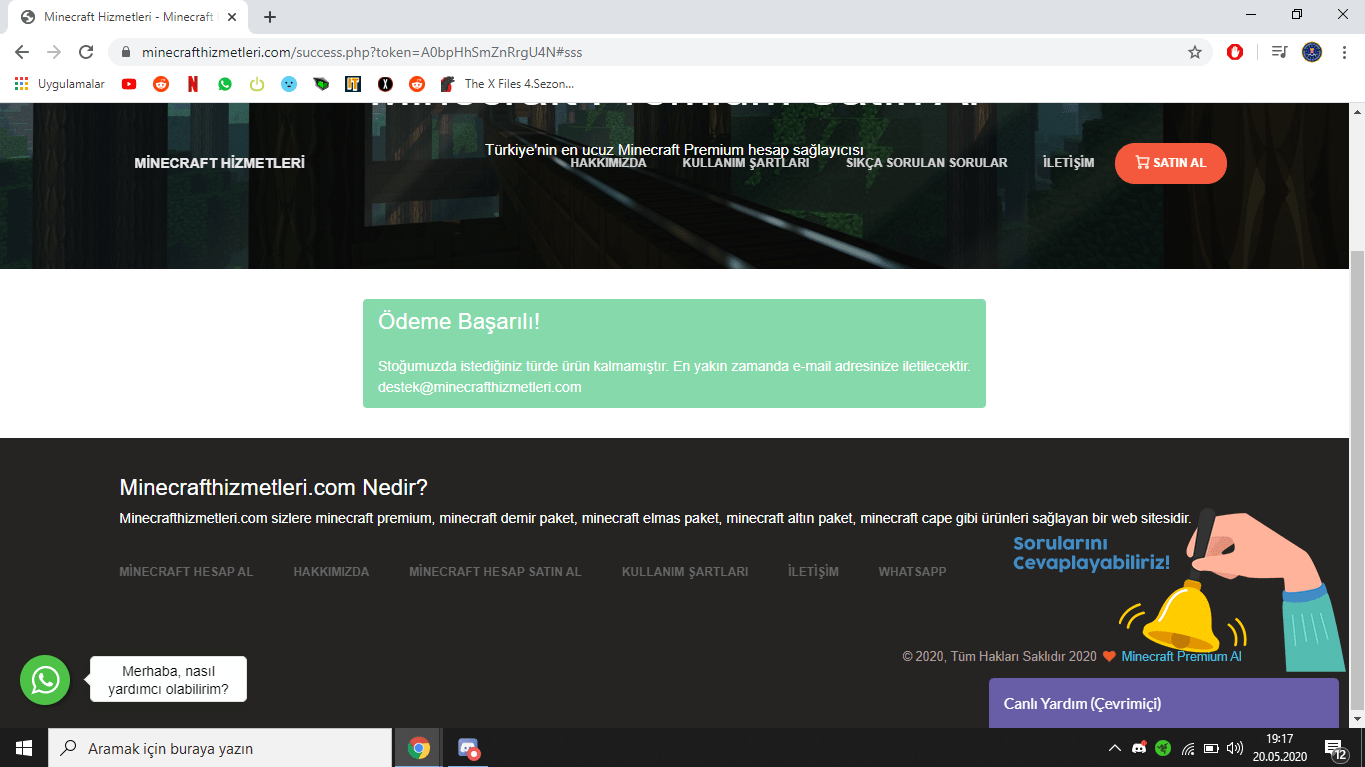1365x767 pixels.
Task: Click the Merhaba, nasıl yardımcı olabilirim? bubble
Action: [168, 680]
